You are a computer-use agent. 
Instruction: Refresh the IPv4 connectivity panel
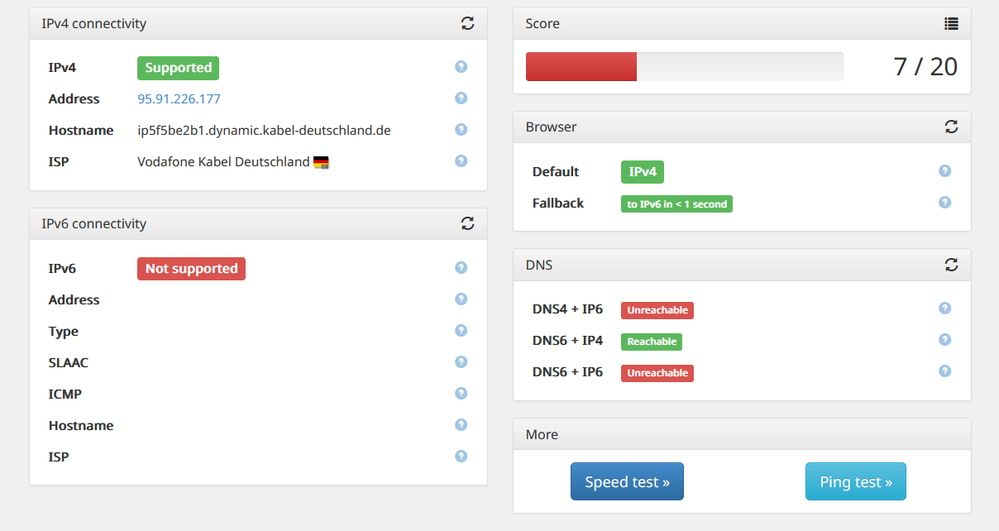467,23
